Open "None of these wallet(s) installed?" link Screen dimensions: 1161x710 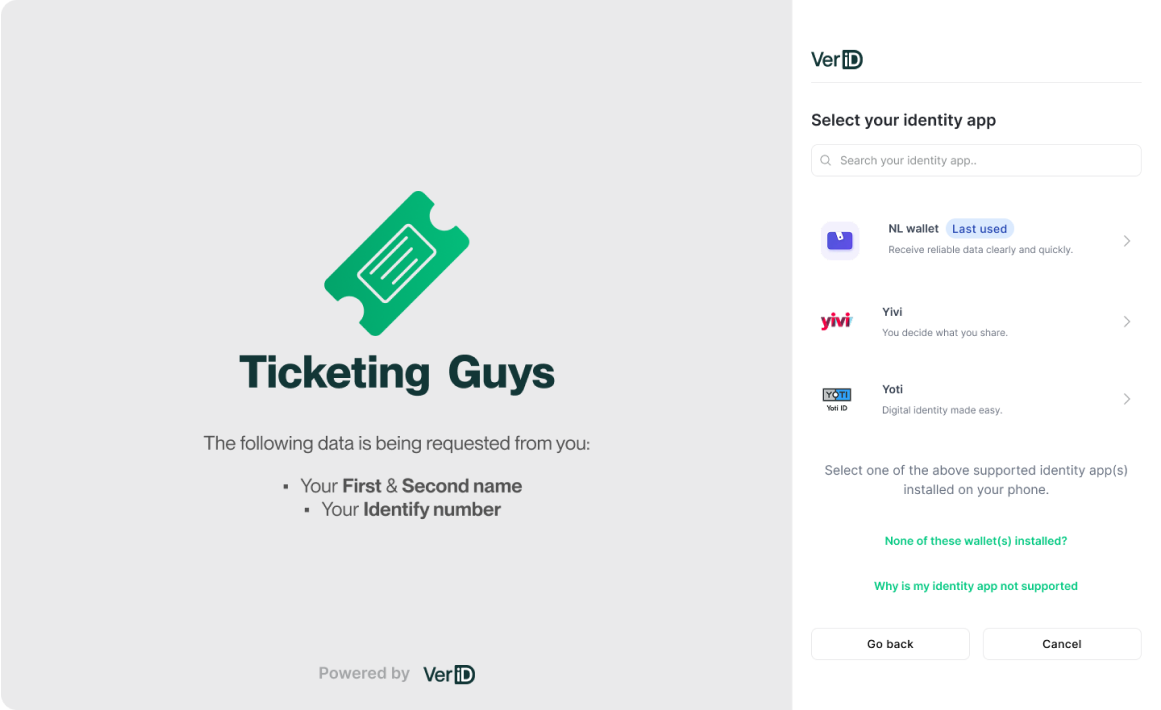(x=976, y=541)
